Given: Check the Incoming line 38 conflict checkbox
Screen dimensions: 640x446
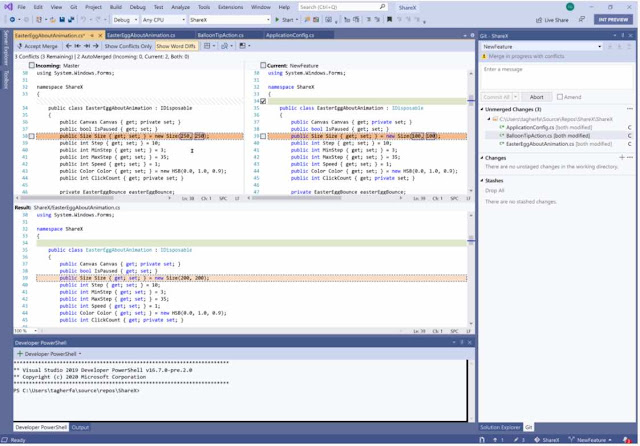Looking at the screenshot, I should pyautogui.click(x=31, y=136).
